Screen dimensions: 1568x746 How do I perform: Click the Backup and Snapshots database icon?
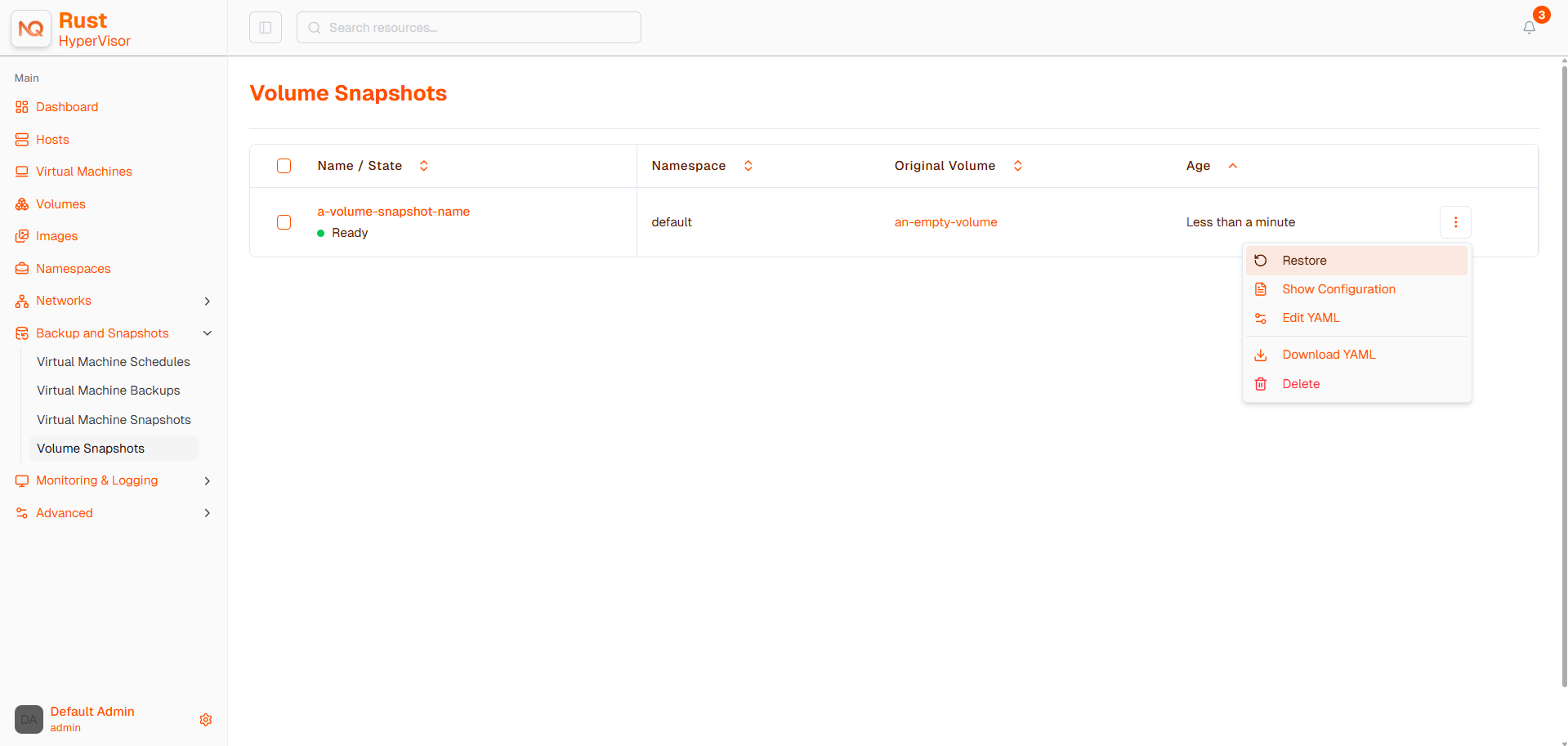click(x=22, y=333)
